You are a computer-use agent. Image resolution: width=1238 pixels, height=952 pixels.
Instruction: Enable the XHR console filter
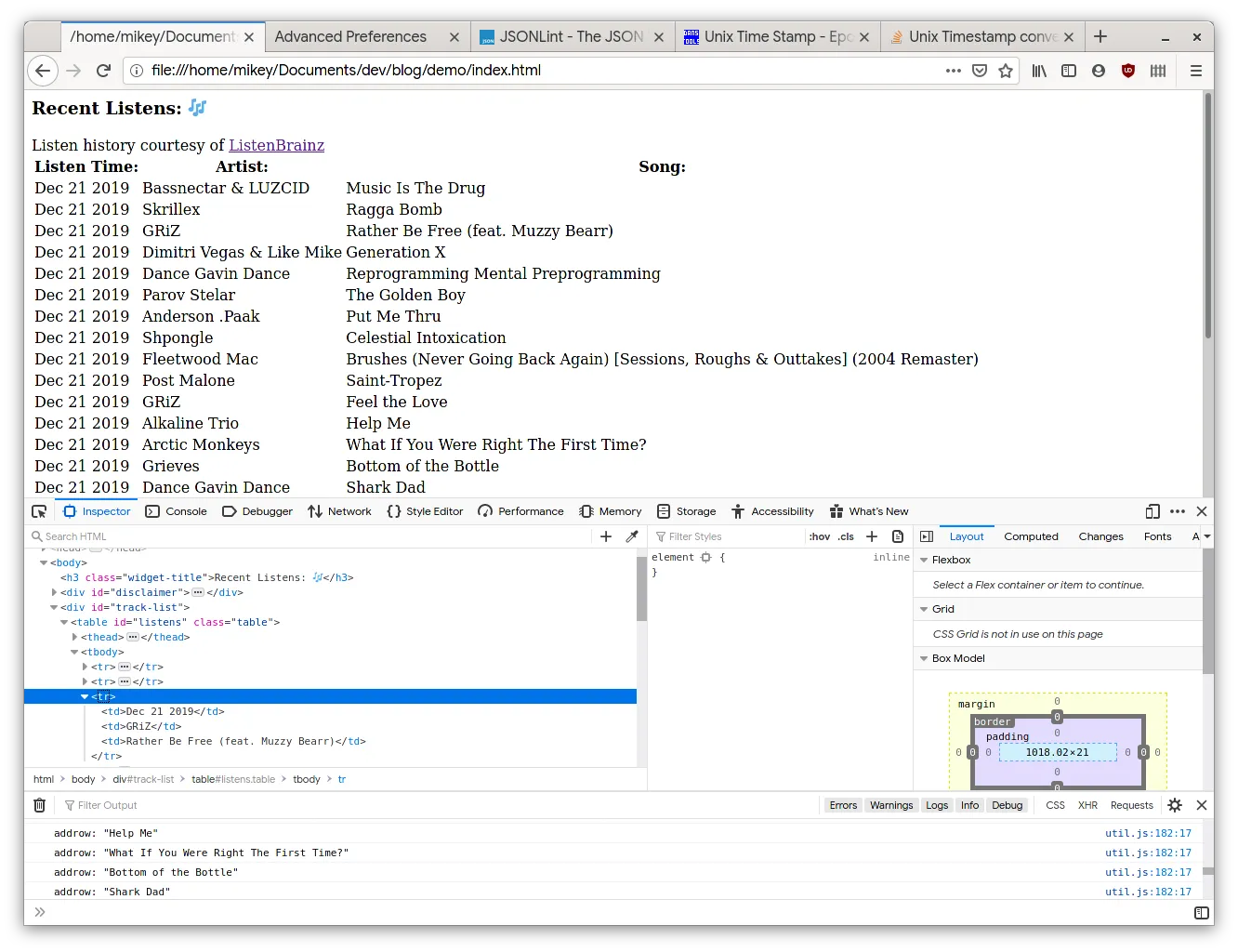[1087, 805]
